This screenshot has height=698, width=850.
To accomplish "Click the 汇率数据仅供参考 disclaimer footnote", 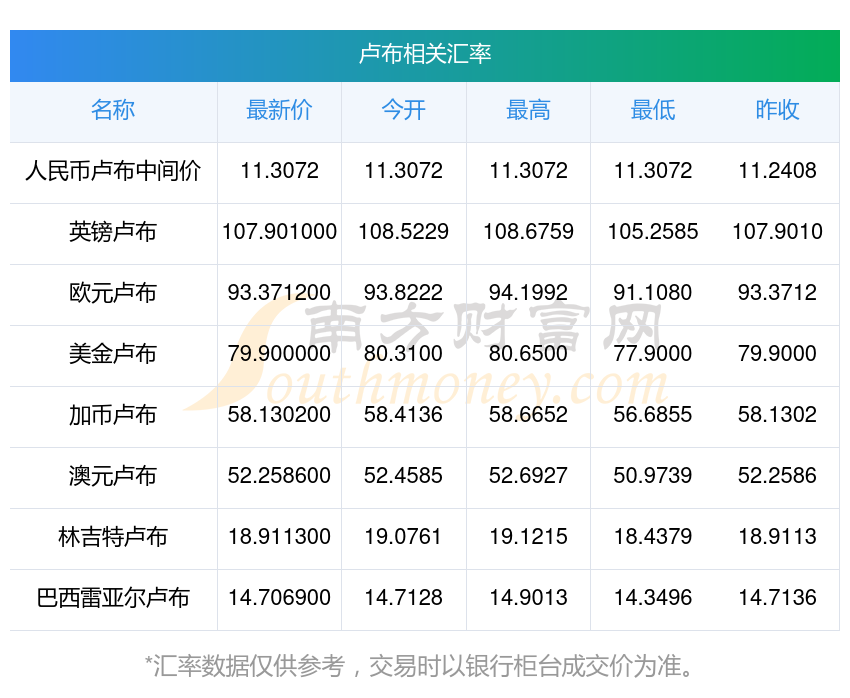I will tap(419, 666).
